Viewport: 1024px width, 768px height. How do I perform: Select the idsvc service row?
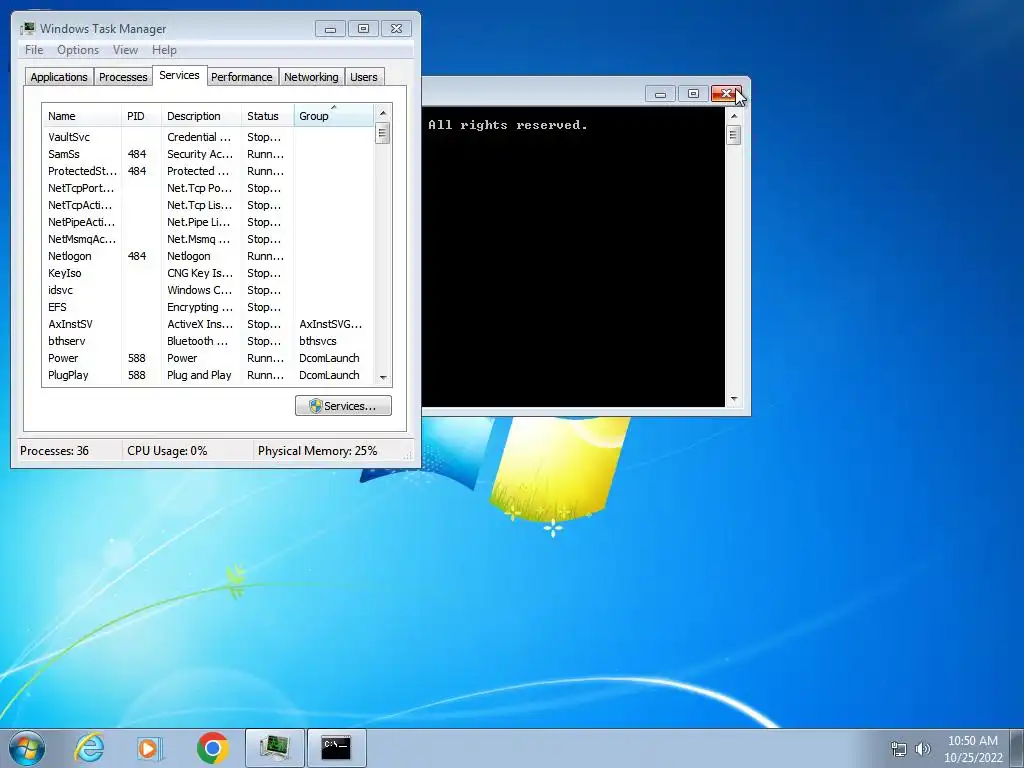(x=208, y=290)
